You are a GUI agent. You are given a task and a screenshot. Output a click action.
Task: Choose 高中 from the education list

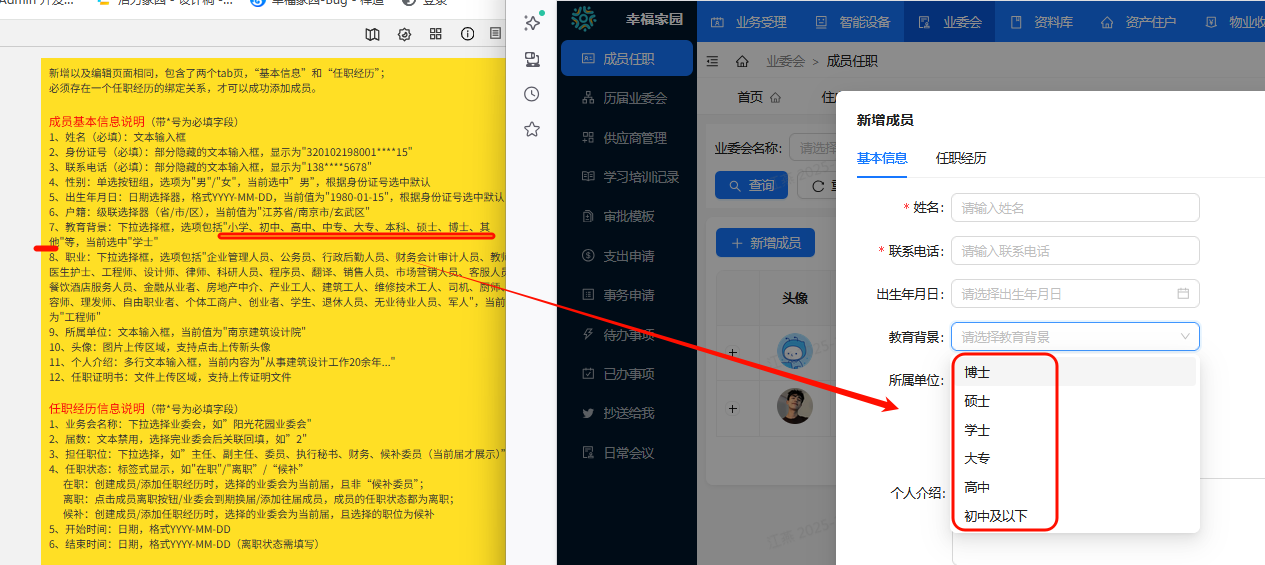coord(1075,487)
